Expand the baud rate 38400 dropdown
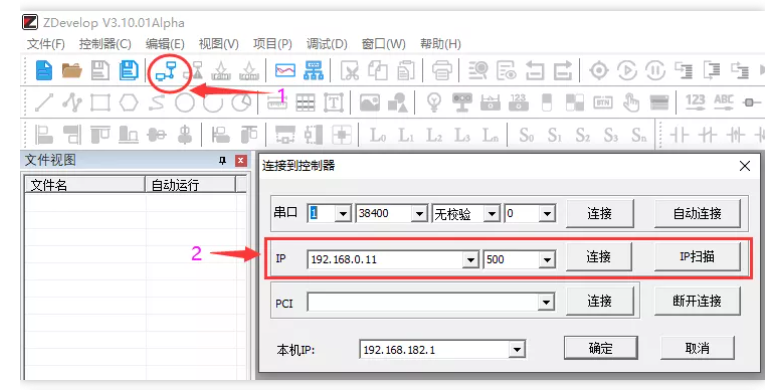This screenshot has height=390, width=779. click(419, 214)
